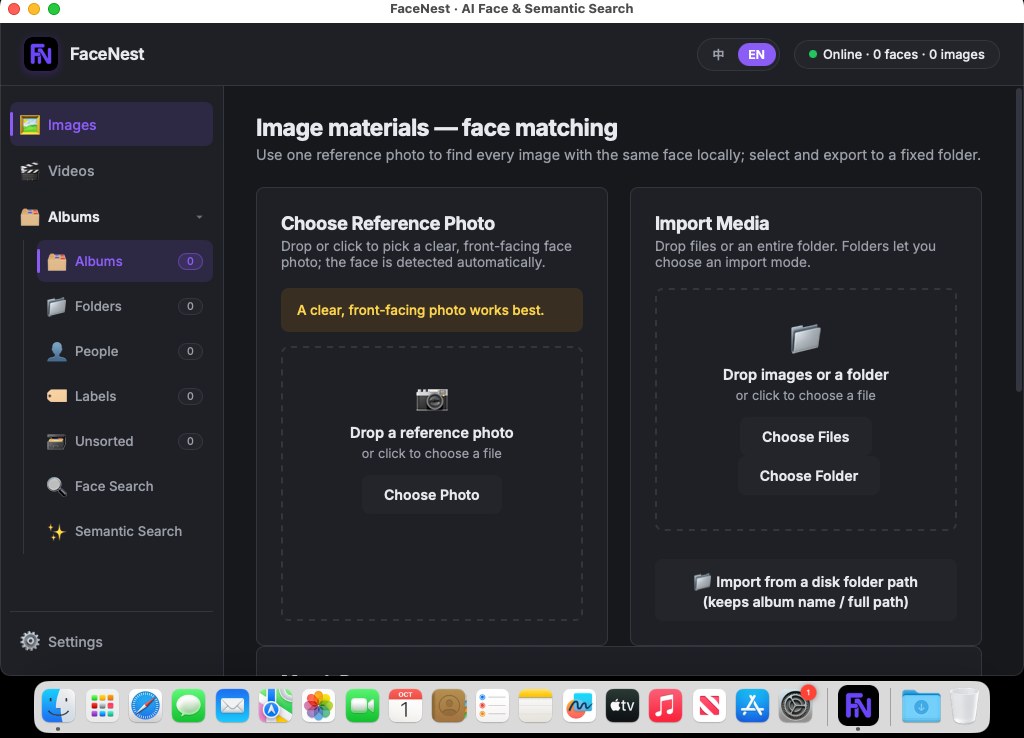The width and height of the screenshot is (1024, 738).
Task: Open the Images section in sidebar
Action: coord(112,124)
